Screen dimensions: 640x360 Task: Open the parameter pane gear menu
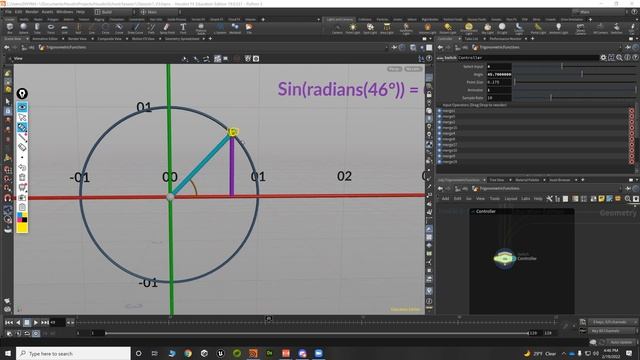pyautogui.click(x=603, y=58)
